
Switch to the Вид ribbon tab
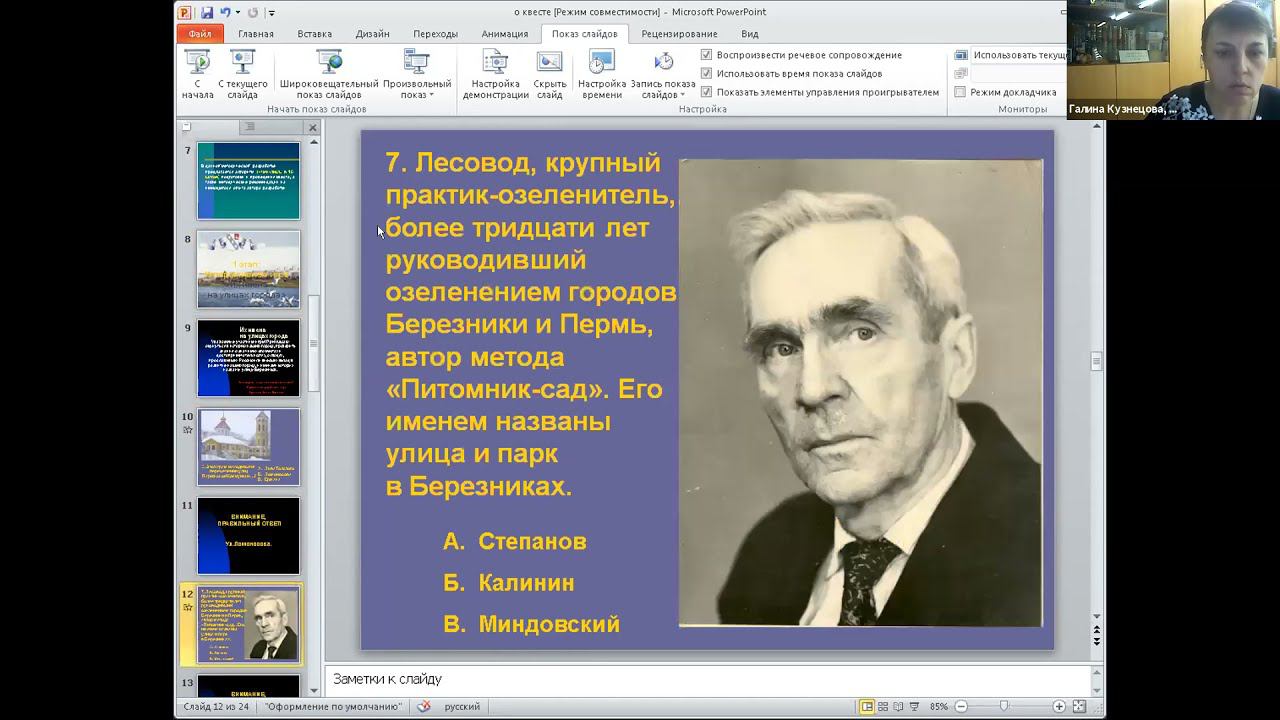(x=750, y=34)
